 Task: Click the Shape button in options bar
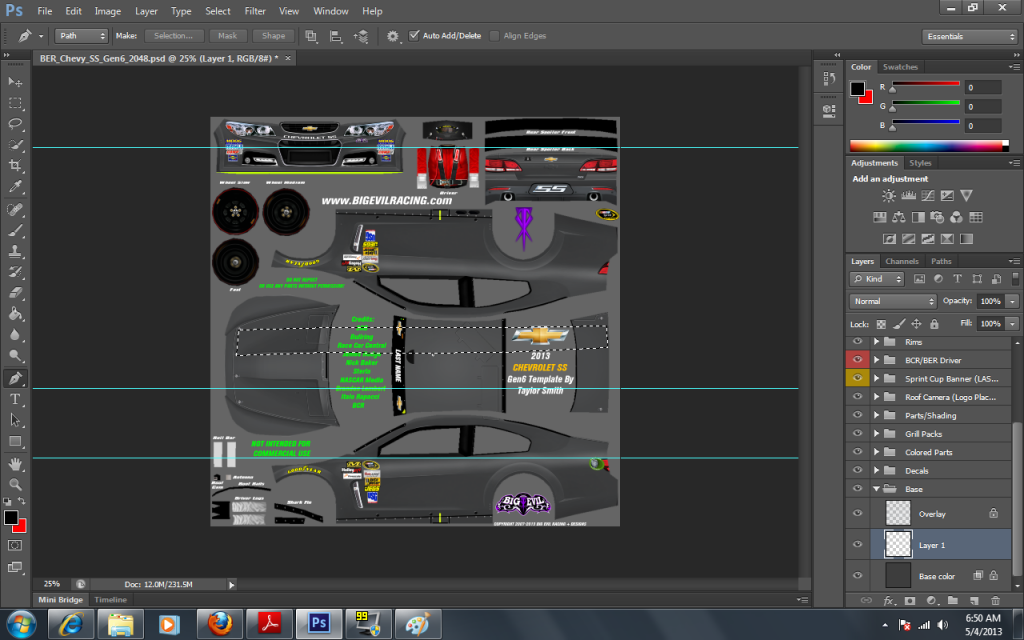tap(273, 36)
